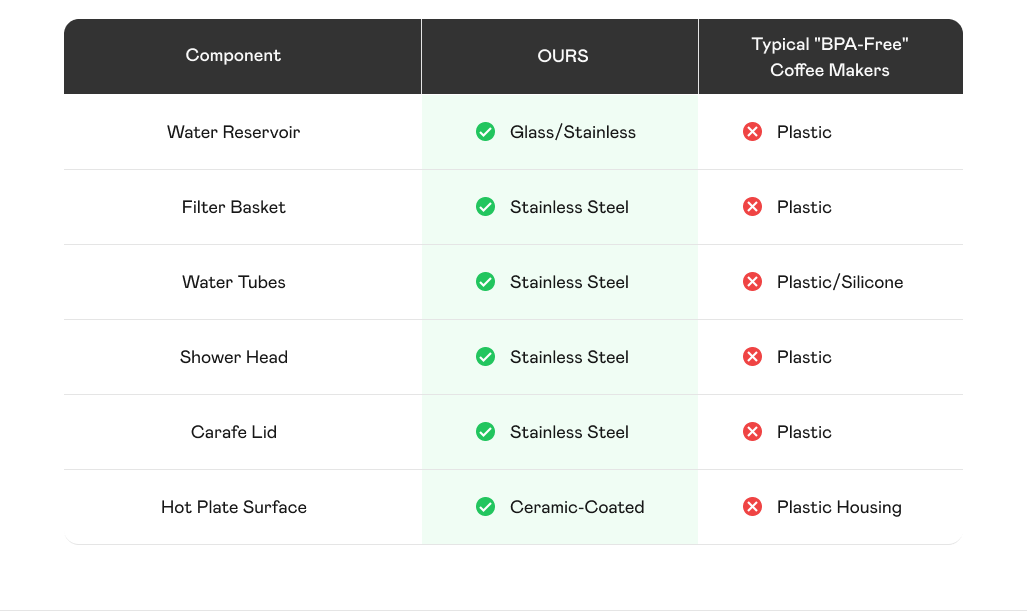The height and width of the screenshot is (611, 1027).
Task: Click red X in Shower Head row
Action: point(752,357)
